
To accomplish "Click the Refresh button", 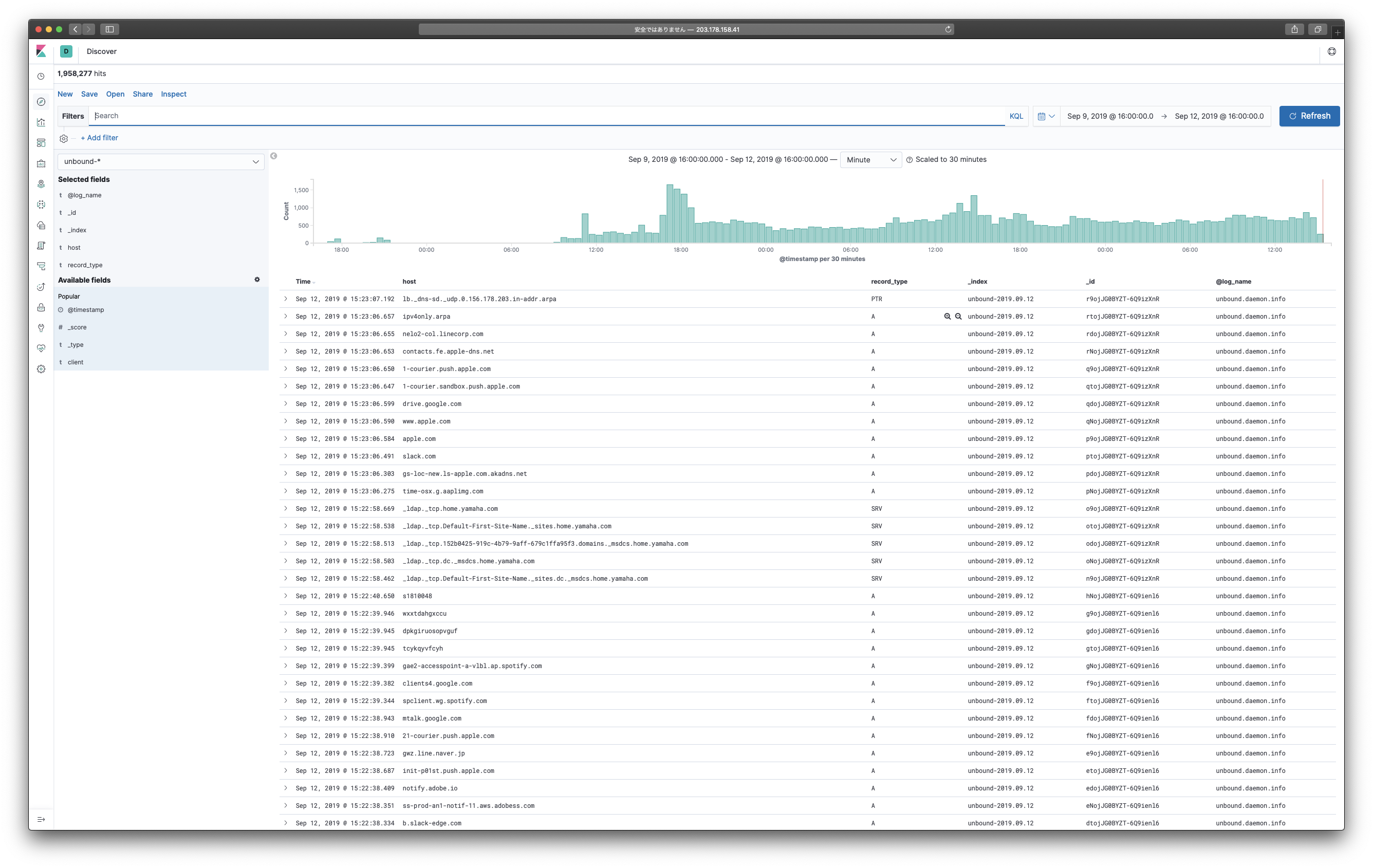I will (1309, 116).
